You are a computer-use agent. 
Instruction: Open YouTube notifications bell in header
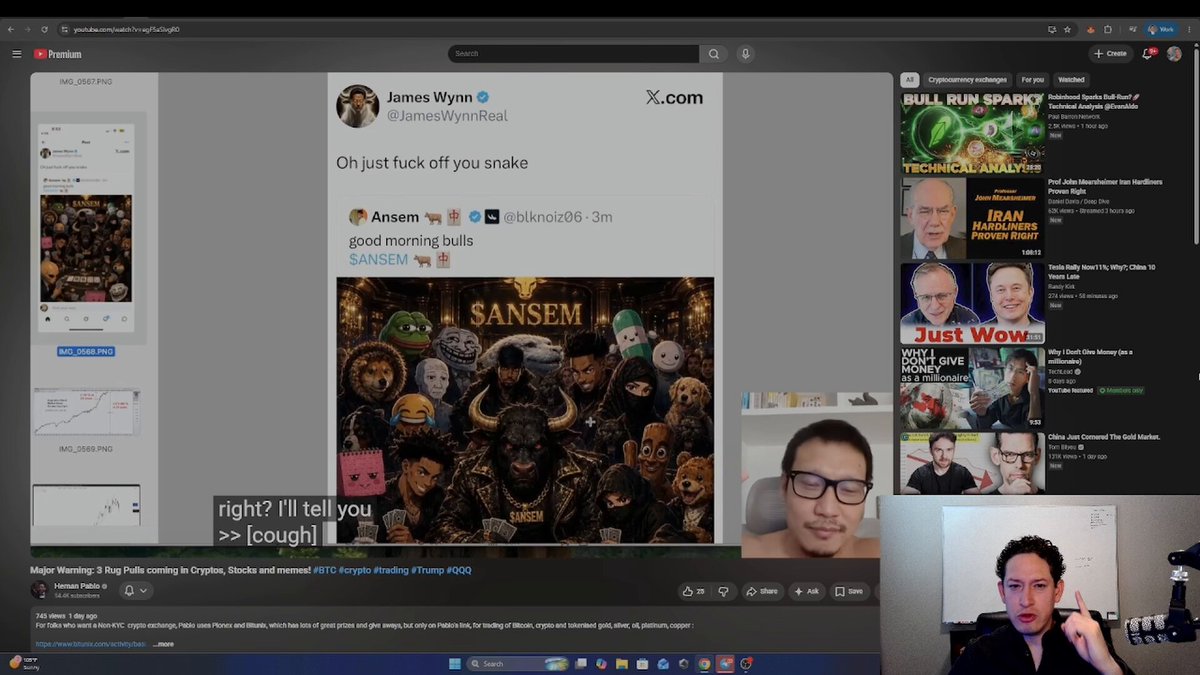pyautogui.click(x=1148, y=54)
